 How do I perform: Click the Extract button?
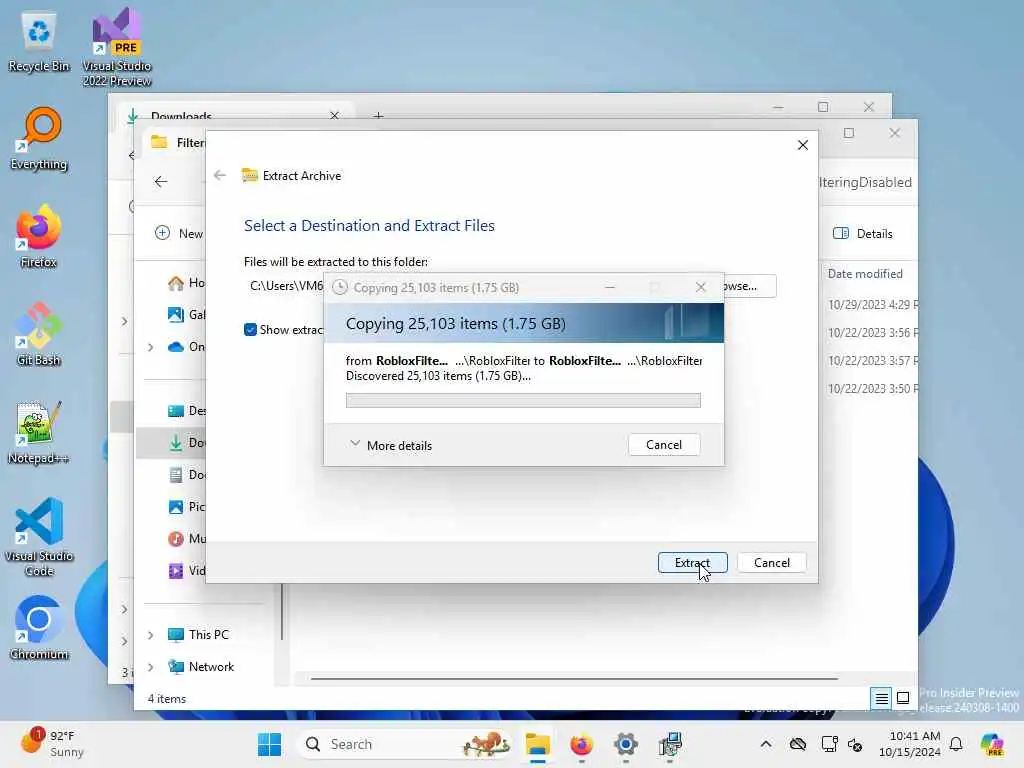pos(692,562)
